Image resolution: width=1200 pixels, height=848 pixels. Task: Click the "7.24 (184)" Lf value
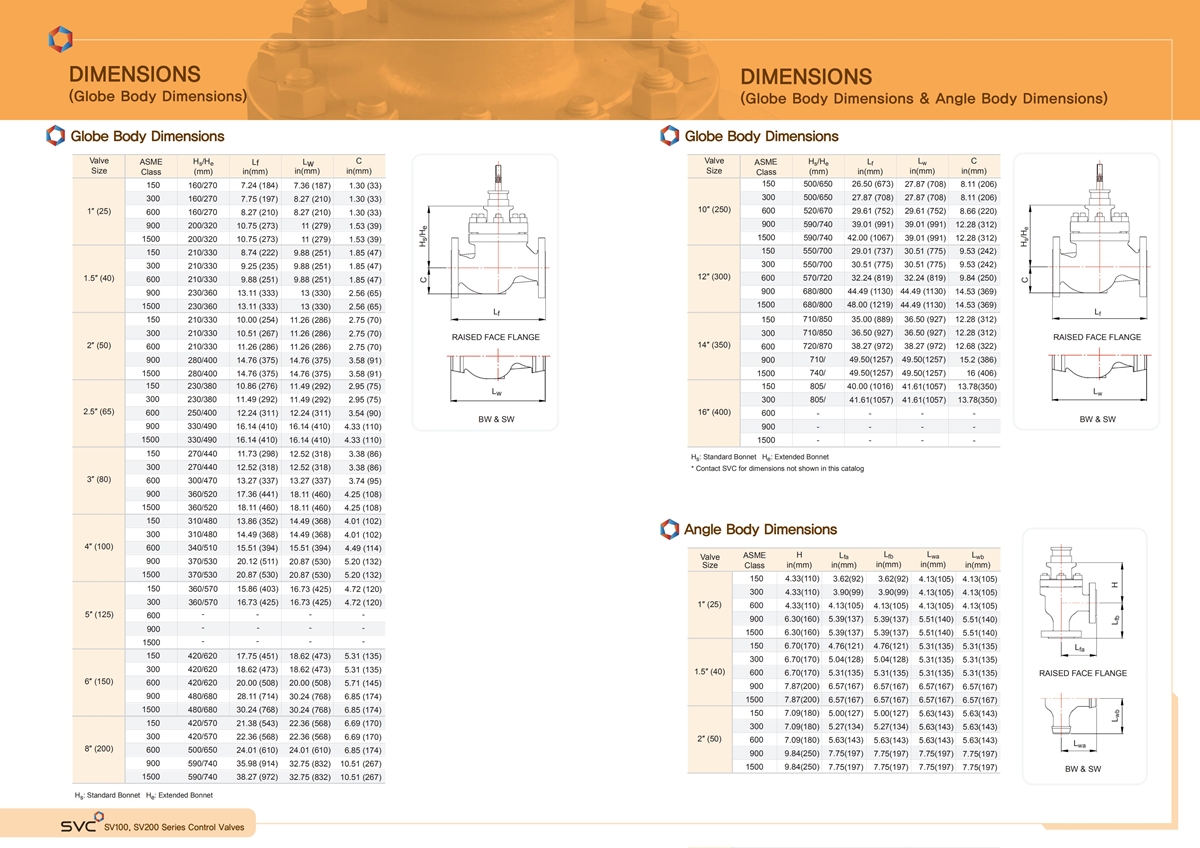pyautogui.click(x=258, y=186)
